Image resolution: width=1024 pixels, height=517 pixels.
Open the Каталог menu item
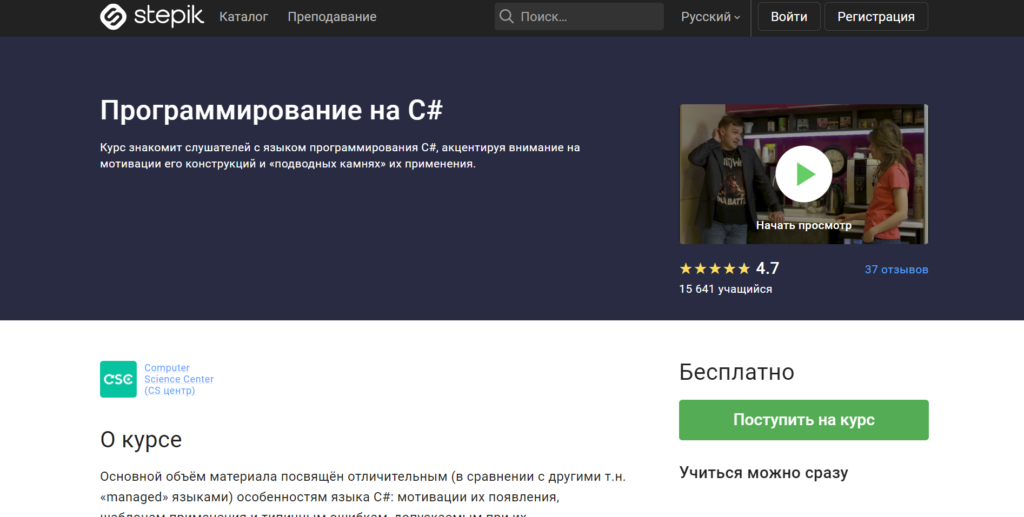[x=243, y=17]
